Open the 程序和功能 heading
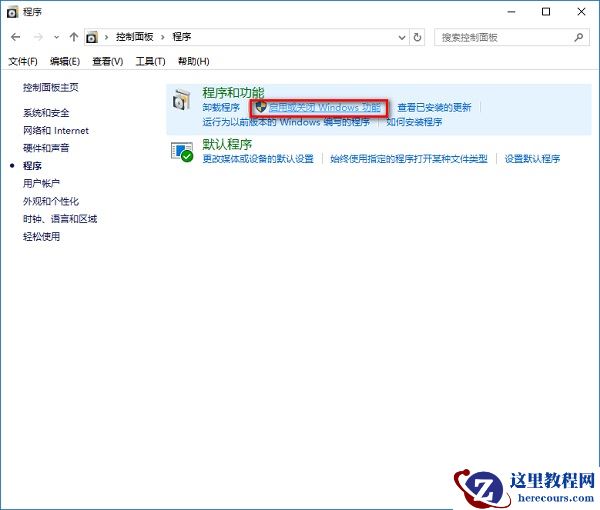This screenshot has height=510, width=600. tap(233, 93)
